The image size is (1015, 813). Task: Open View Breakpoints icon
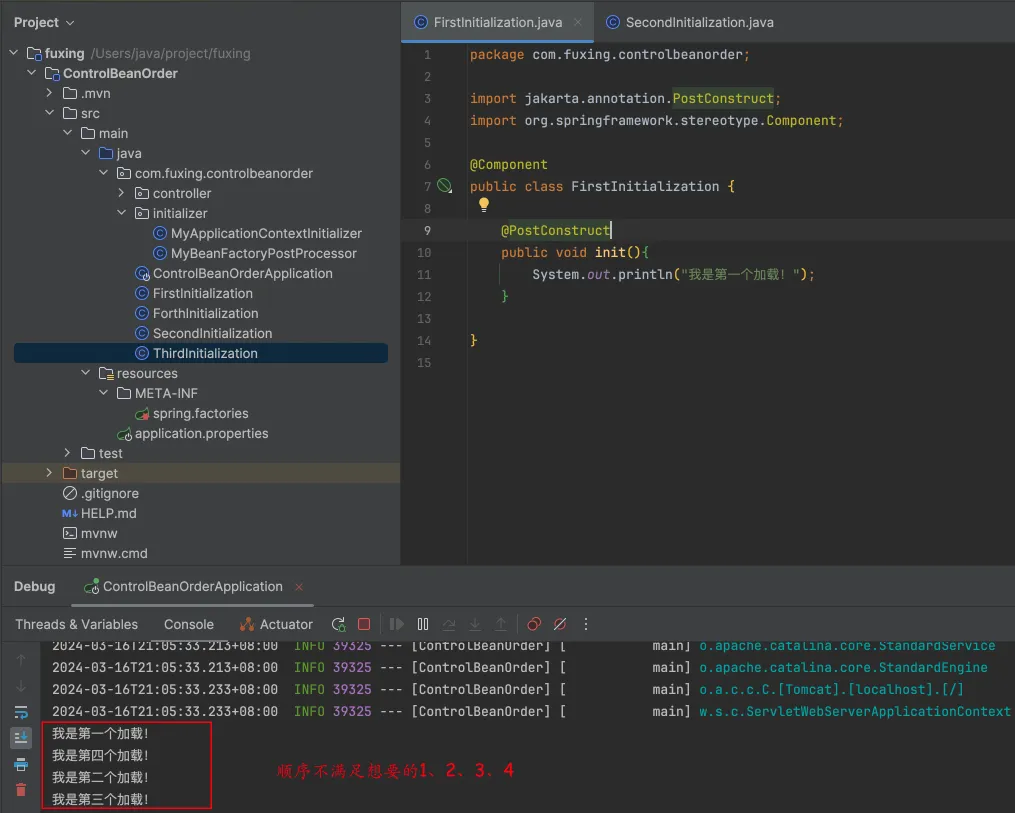(533, 624)
